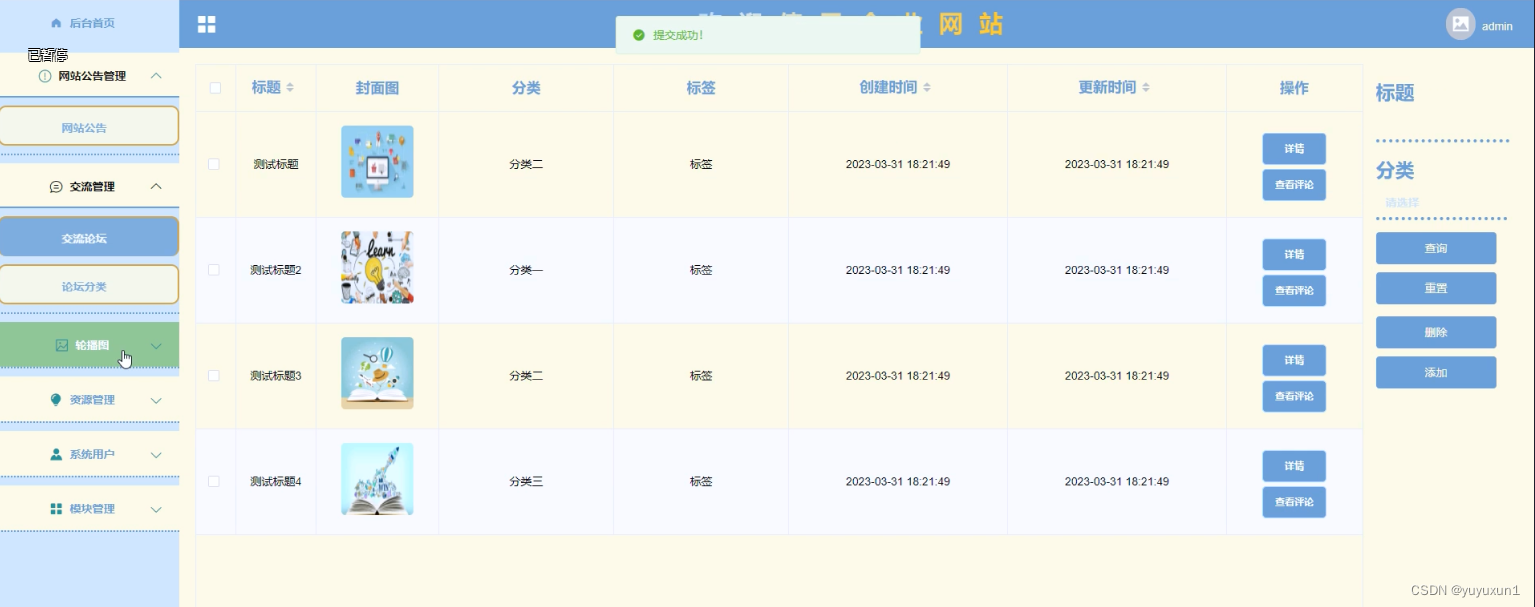Open the 网站公告 submenu item
The image size is (1535, 607).
(x=89, y=126)
